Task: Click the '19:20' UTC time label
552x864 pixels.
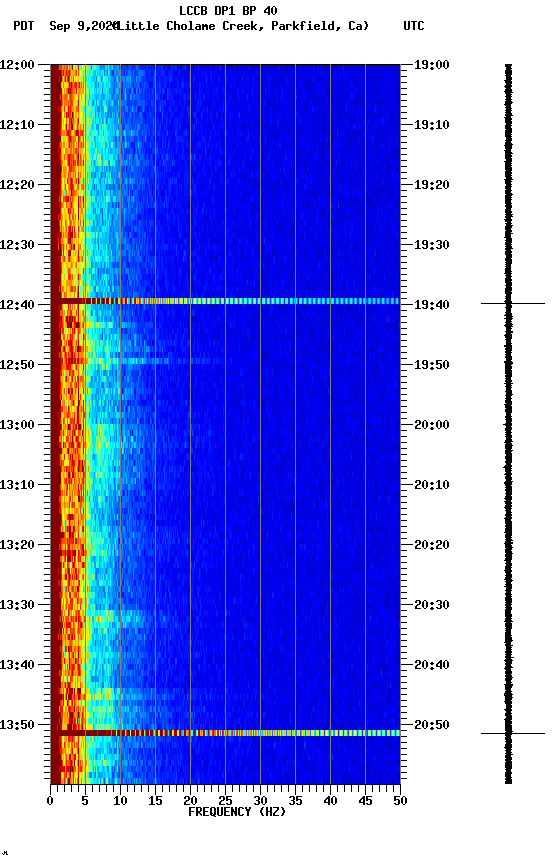Action: click(x=432, y=185)
